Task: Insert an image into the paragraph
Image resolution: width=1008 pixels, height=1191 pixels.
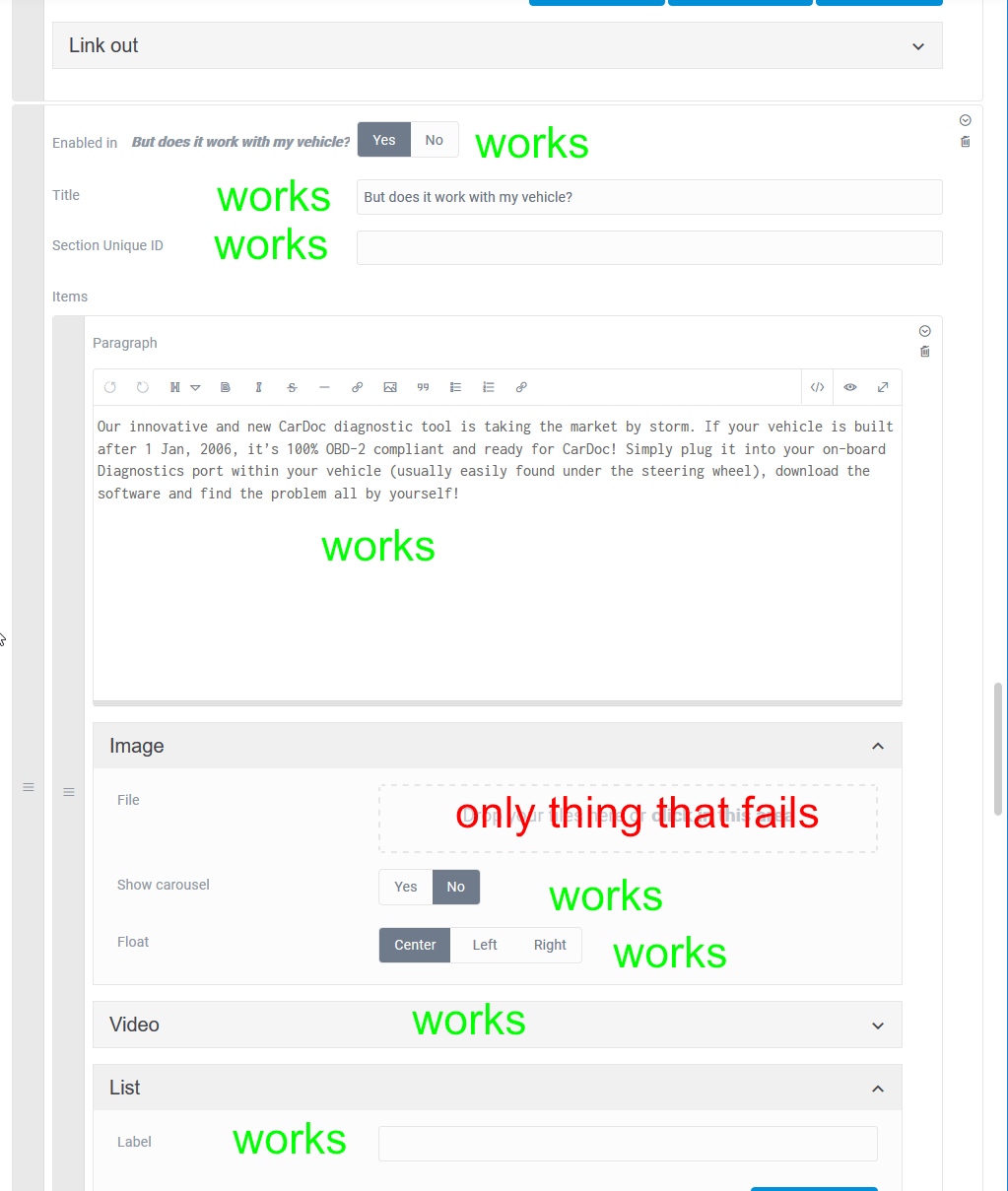Action: click(x=390, y=387)
